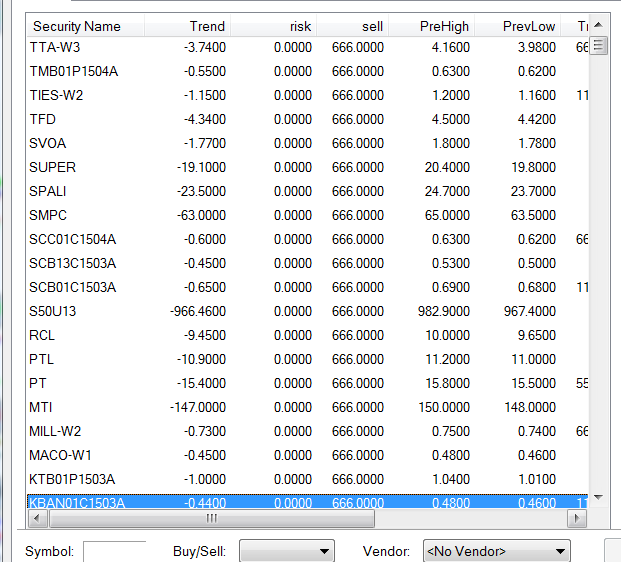Select the TIES-W2 security

click(307, 95)
